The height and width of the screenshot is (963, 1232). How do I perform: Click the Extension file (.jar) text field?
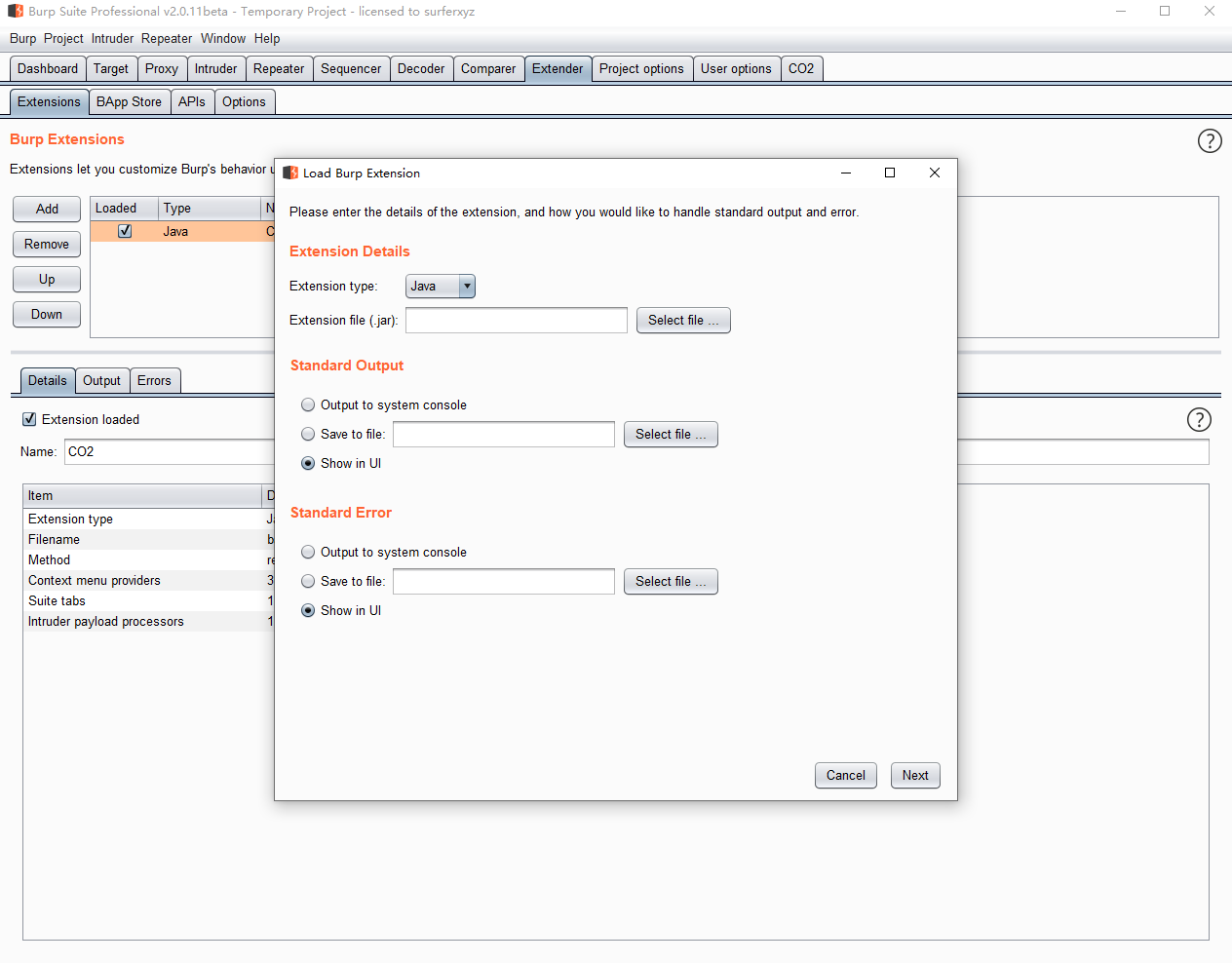[516, 321]
